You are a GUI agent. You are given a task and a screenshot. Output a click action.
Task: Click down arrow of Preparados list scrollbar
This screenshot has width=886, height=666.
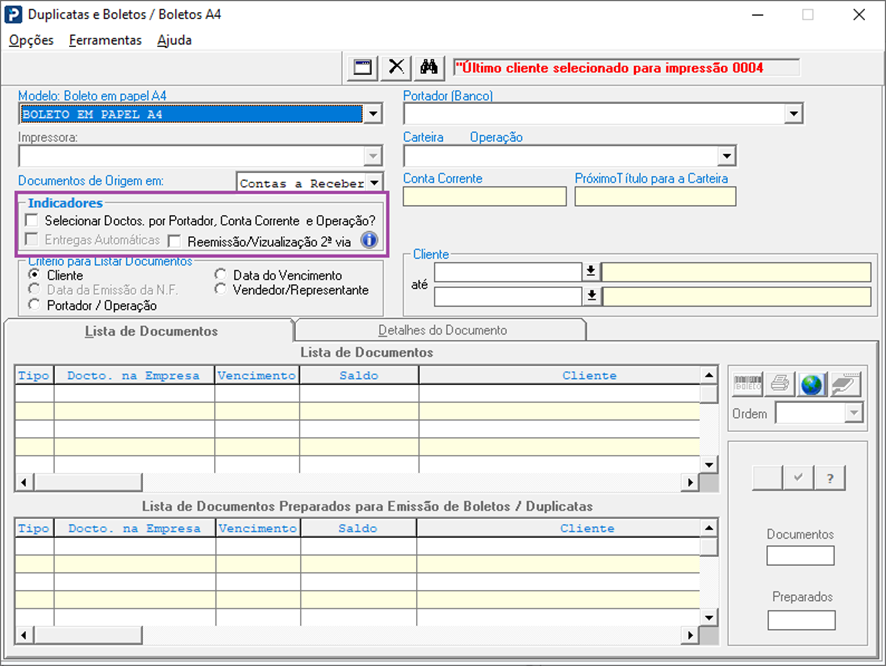(709, 617)
